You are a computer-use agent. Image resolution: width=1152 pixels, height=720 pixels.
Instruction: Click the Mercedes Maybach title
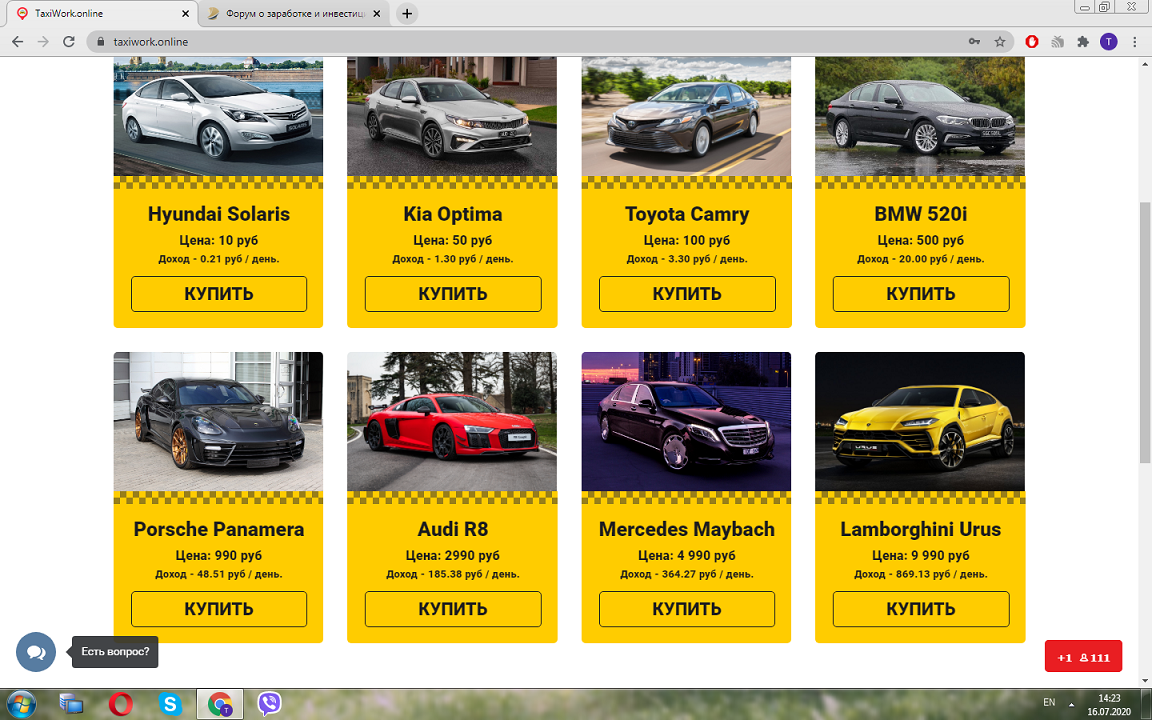tap(687, 529)
